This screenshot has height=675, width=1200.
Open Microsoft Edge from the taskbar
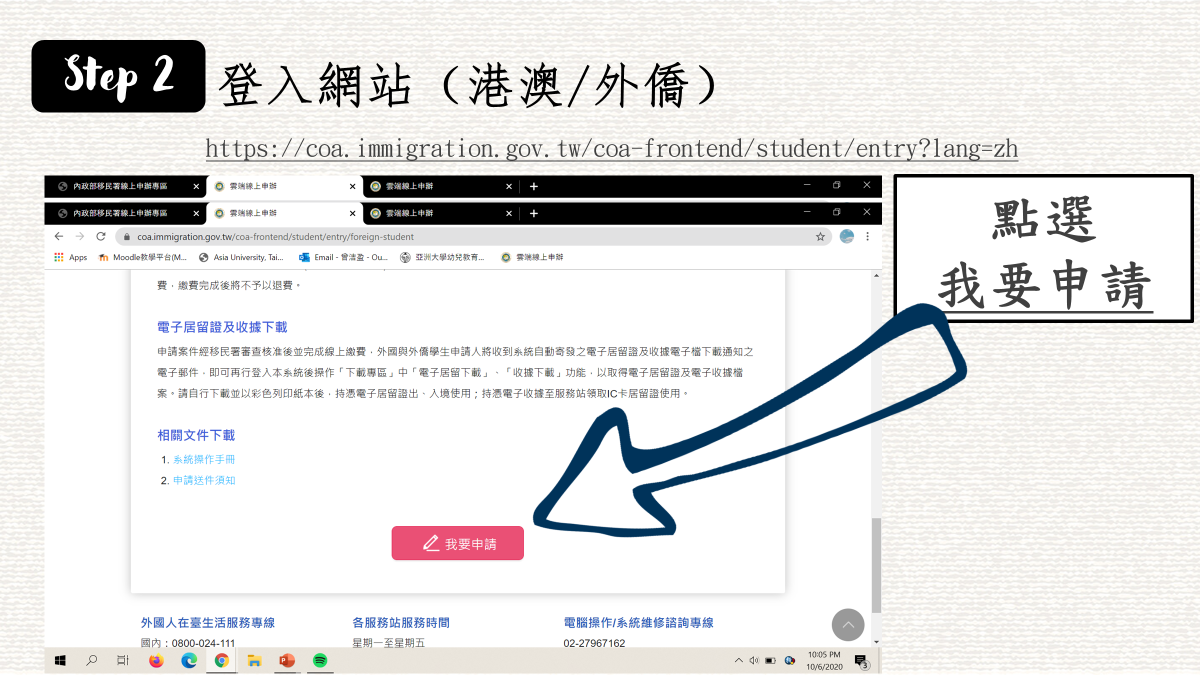(x=189, y=661)
